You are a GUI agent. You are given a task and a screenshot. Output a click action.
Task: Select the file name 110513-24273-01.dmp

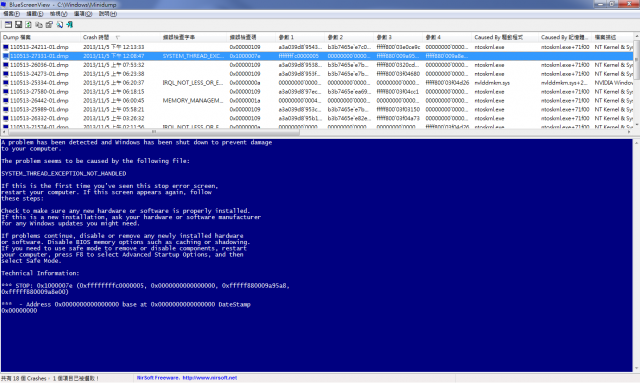[x=39, y=74]
